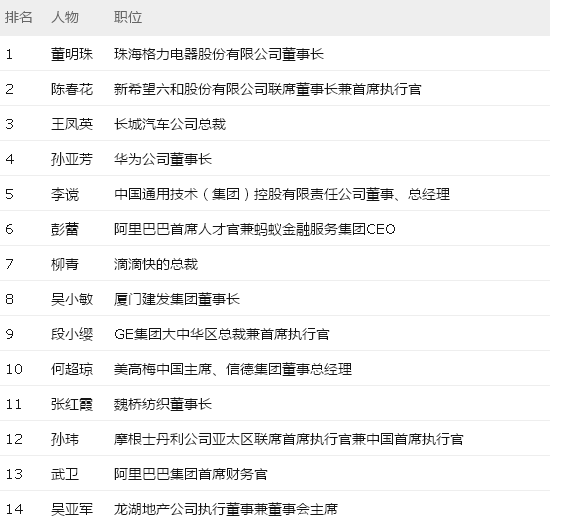Click the 魏桥纺织董事长 cell
Image resolution: width=567 pixels, height=523 pixels.
coord(163,404)
